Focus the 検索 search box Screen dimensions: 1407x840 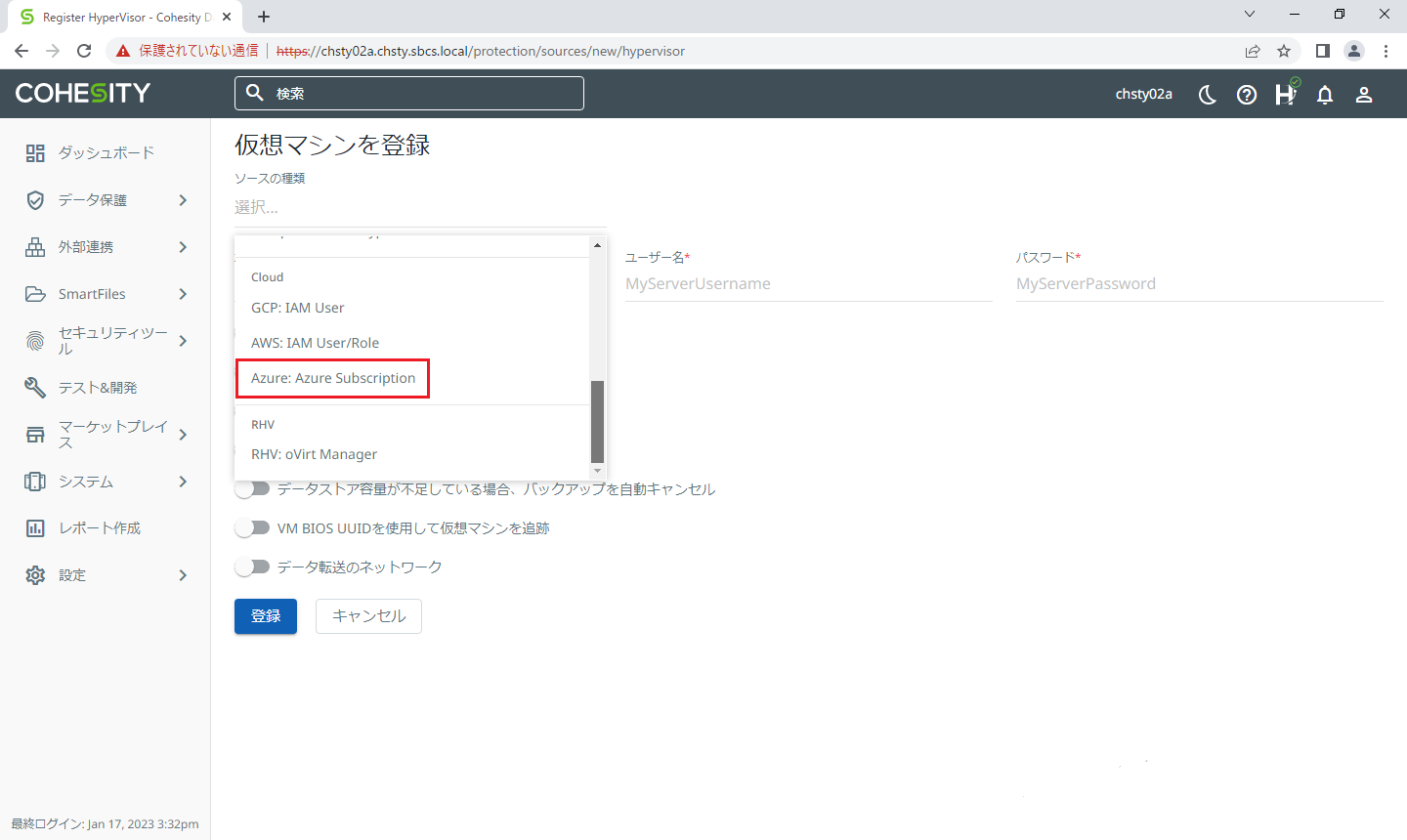click(409, 93)
